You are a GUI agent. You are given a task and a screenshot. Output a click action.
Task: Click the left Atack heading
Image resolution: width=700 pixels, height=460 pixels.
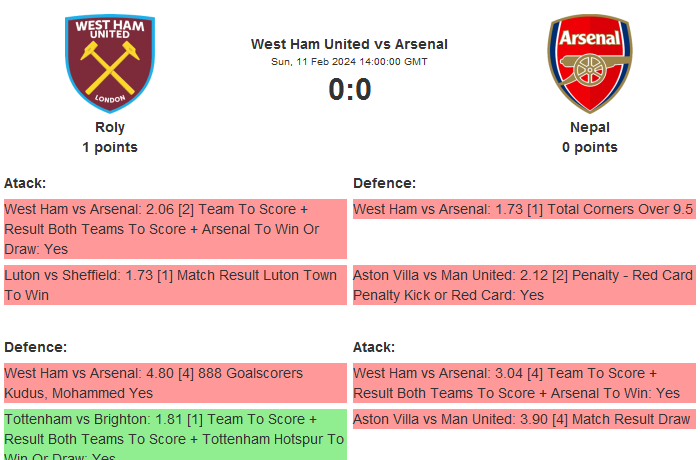pos(25,183)
